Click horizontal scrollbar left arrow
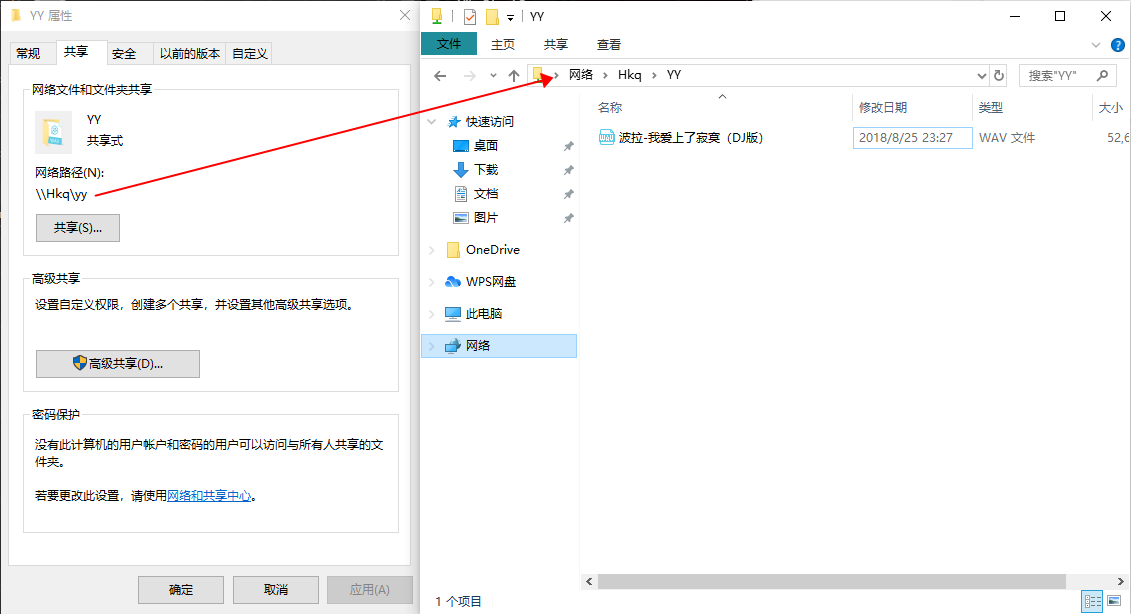This screenshot has width=1131, height=614. [589, 582]
